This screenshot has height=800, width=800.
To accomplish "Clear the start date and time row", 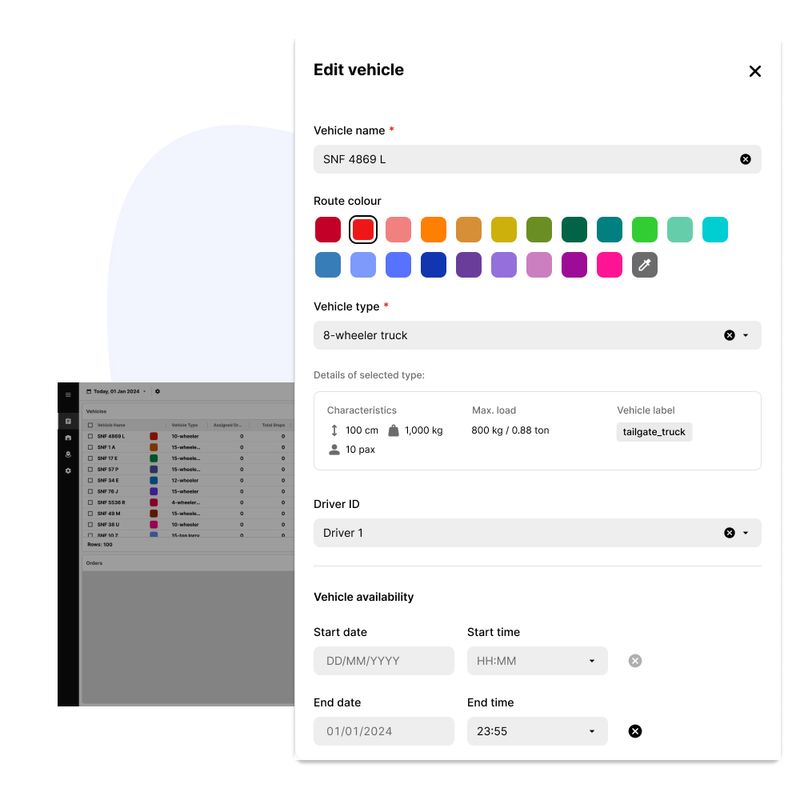I will 635,661.
